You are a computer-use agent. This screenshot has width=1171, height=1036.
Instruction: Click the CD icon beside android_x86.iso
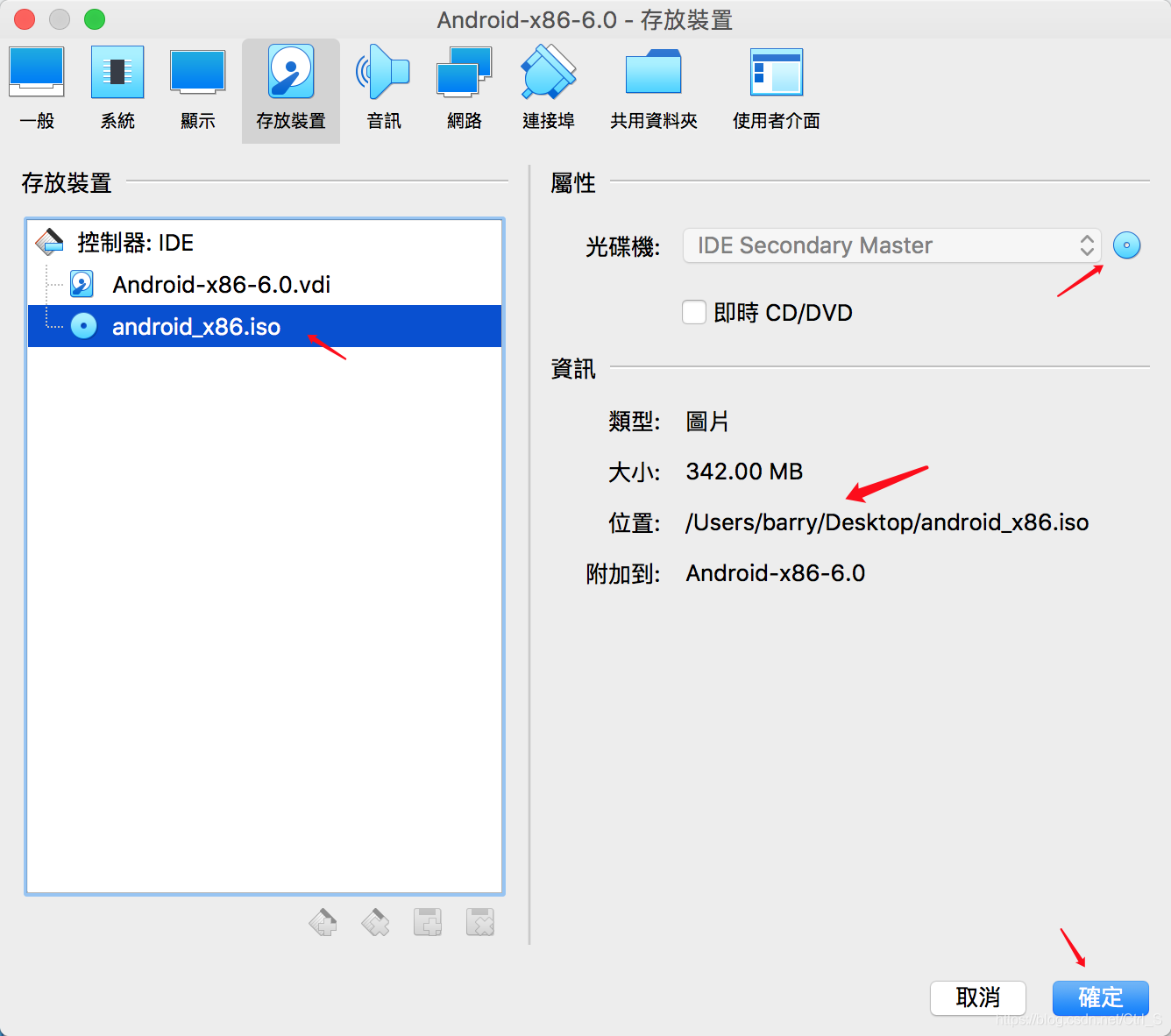coord(83,326)
